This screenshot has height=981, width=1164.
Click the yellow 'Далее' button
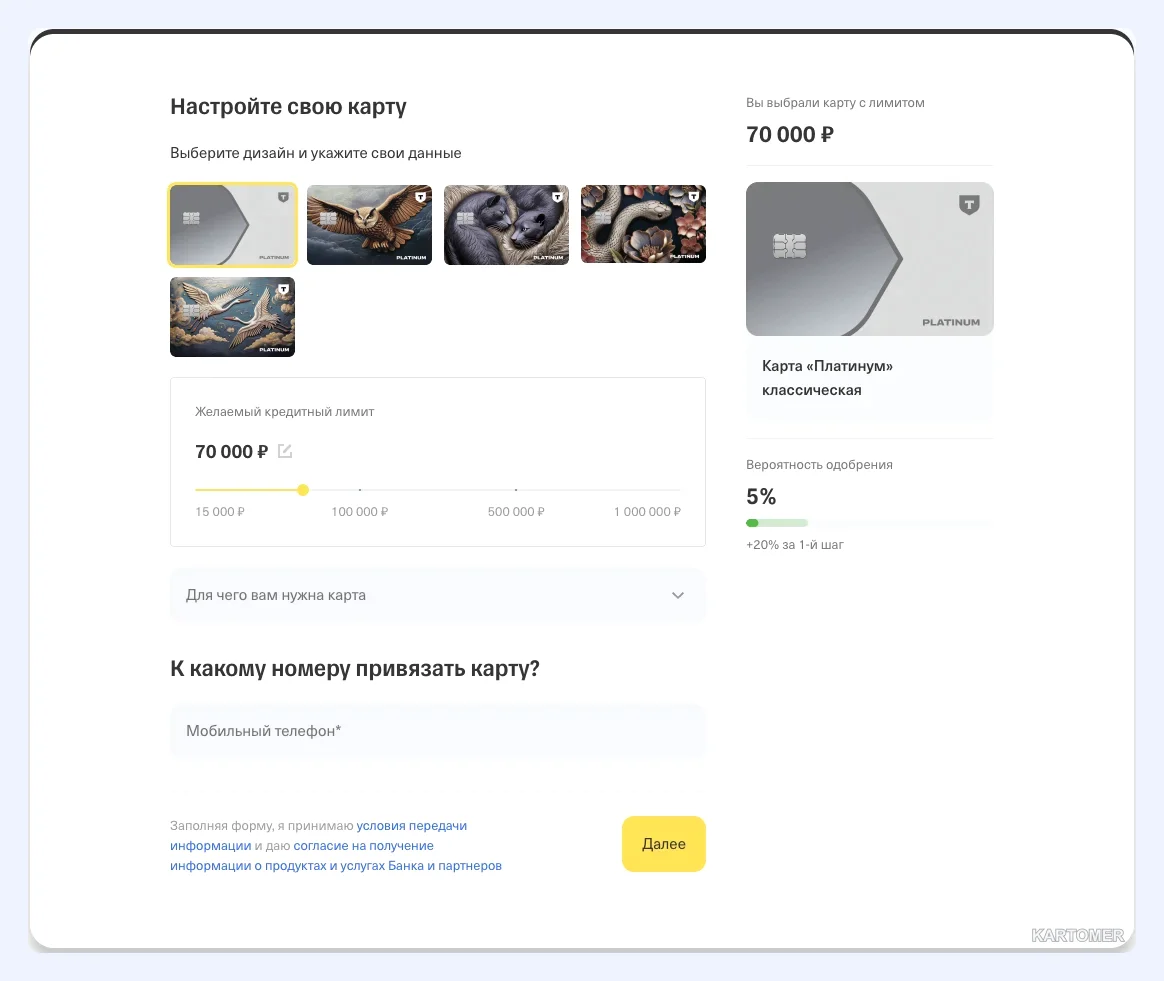click(664, 844)
